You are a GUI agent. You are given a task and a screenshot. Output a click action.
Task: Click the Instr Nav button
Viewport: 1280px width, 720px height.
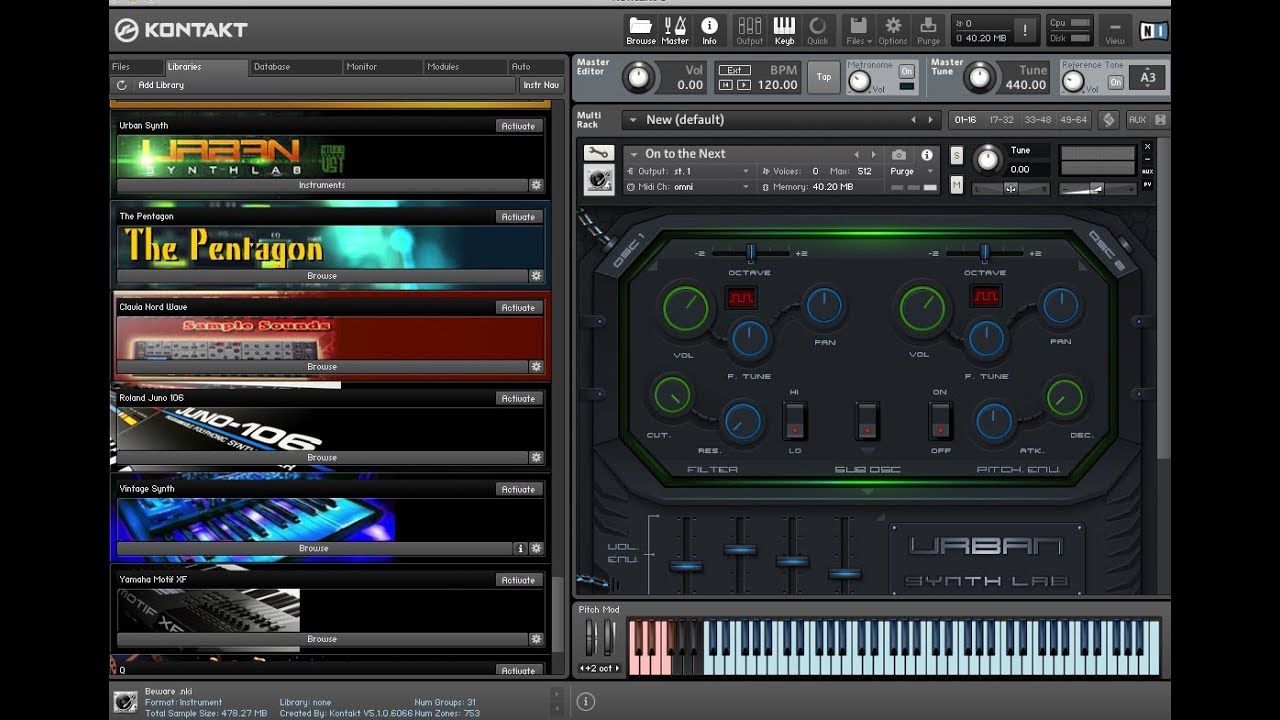pyautogui.click(x=541, y=85)
